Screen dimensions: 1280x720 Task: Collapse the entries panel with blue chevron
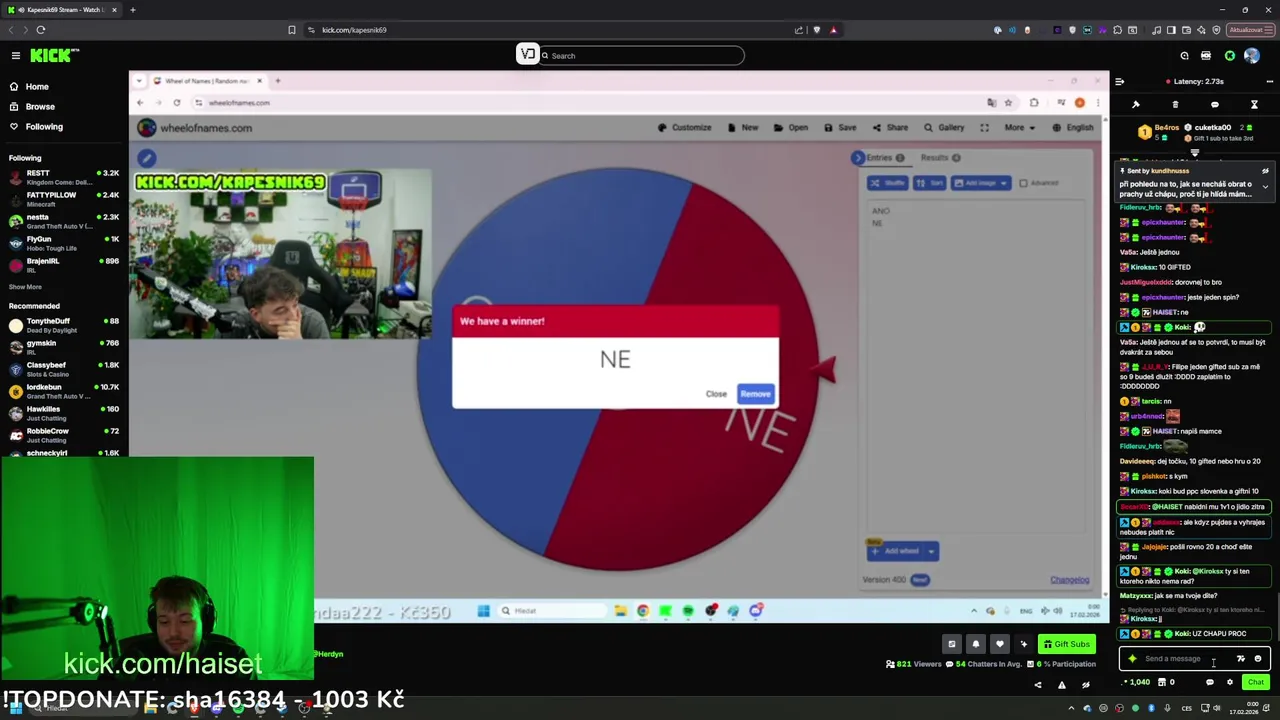[x=857, y=158]
